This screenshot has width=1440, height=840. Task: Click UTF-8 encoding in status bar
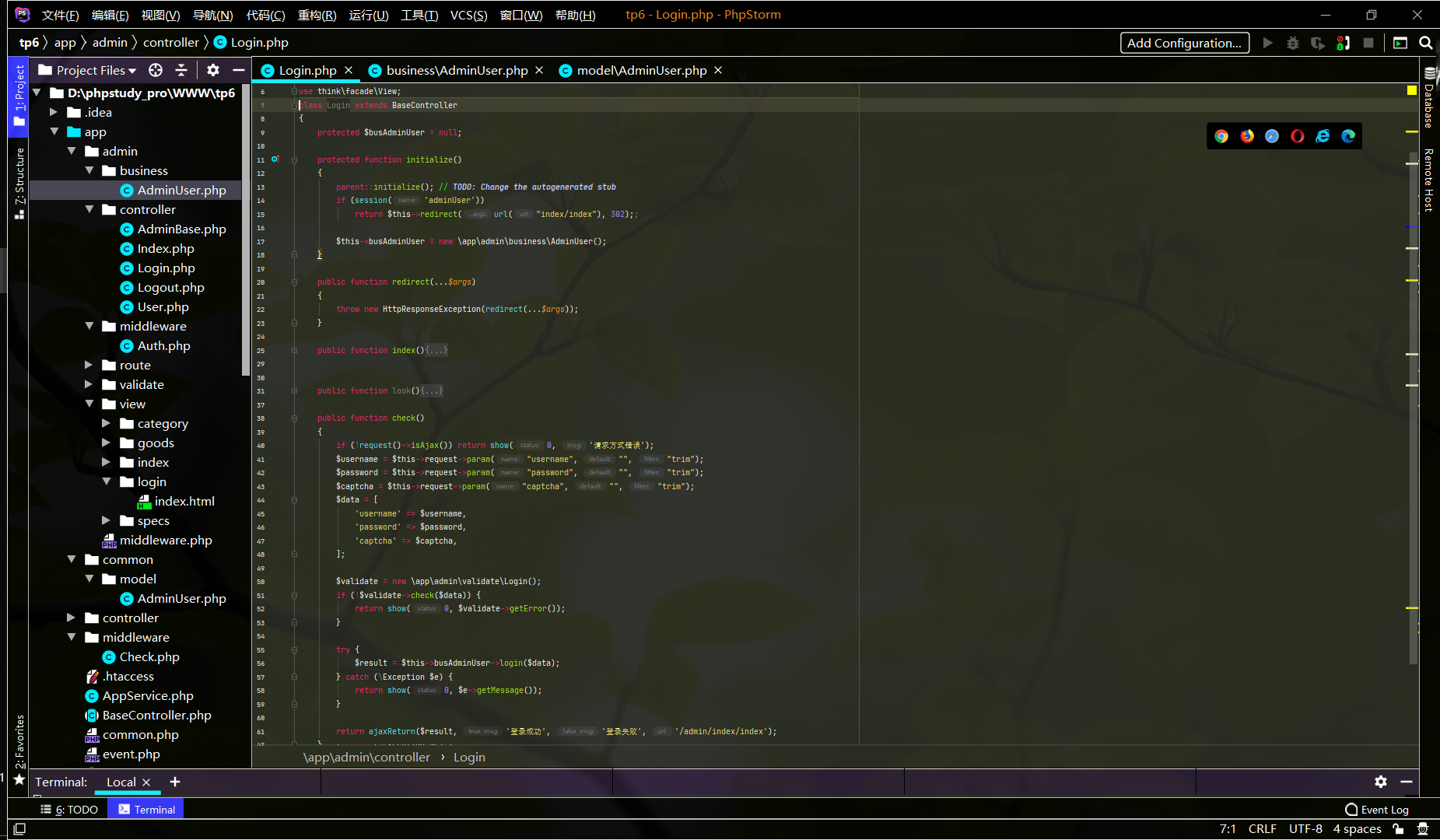(x=1305, y=829)
